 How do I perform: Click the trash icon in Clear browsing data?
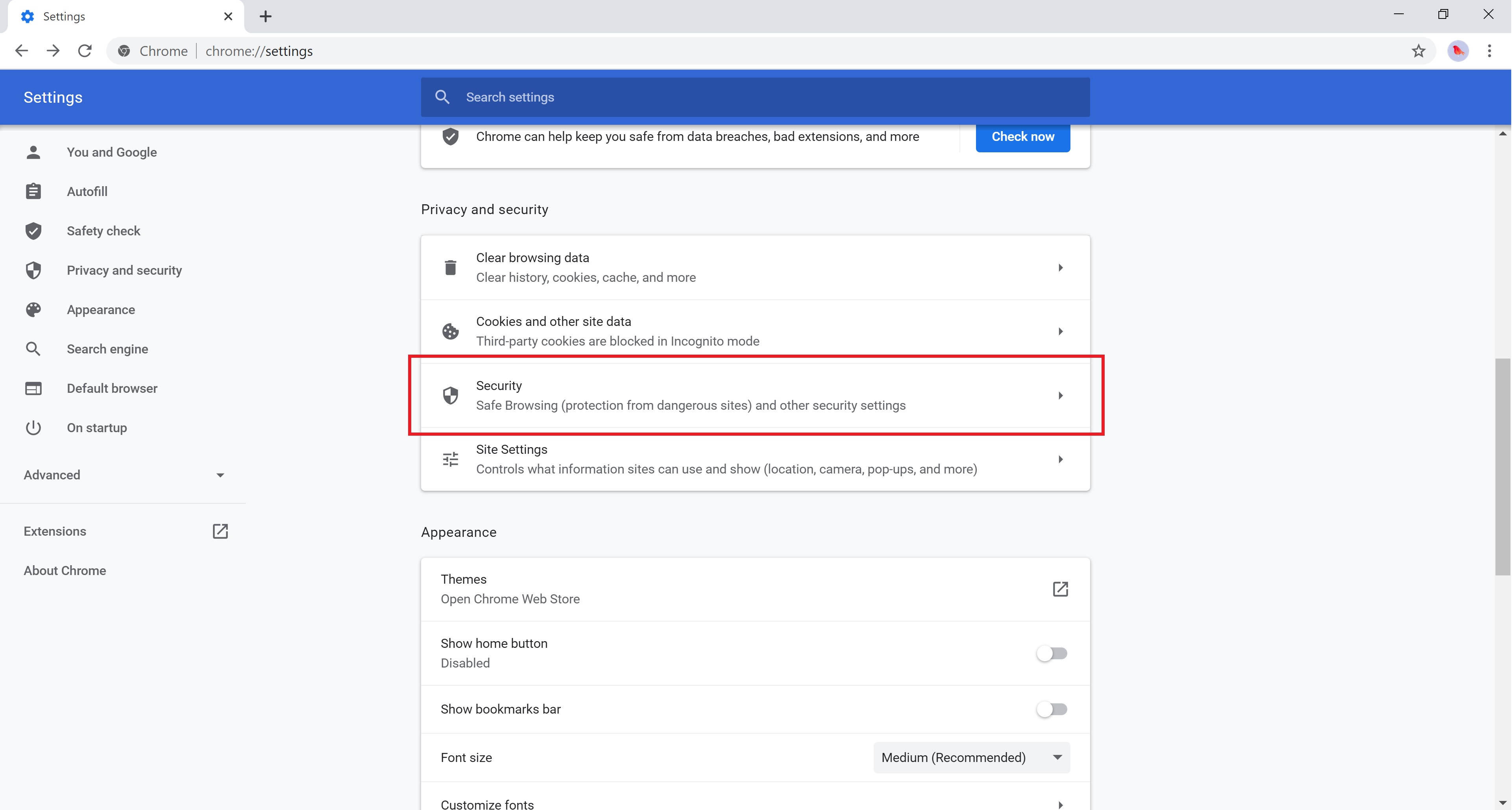[x=450, y=268]
